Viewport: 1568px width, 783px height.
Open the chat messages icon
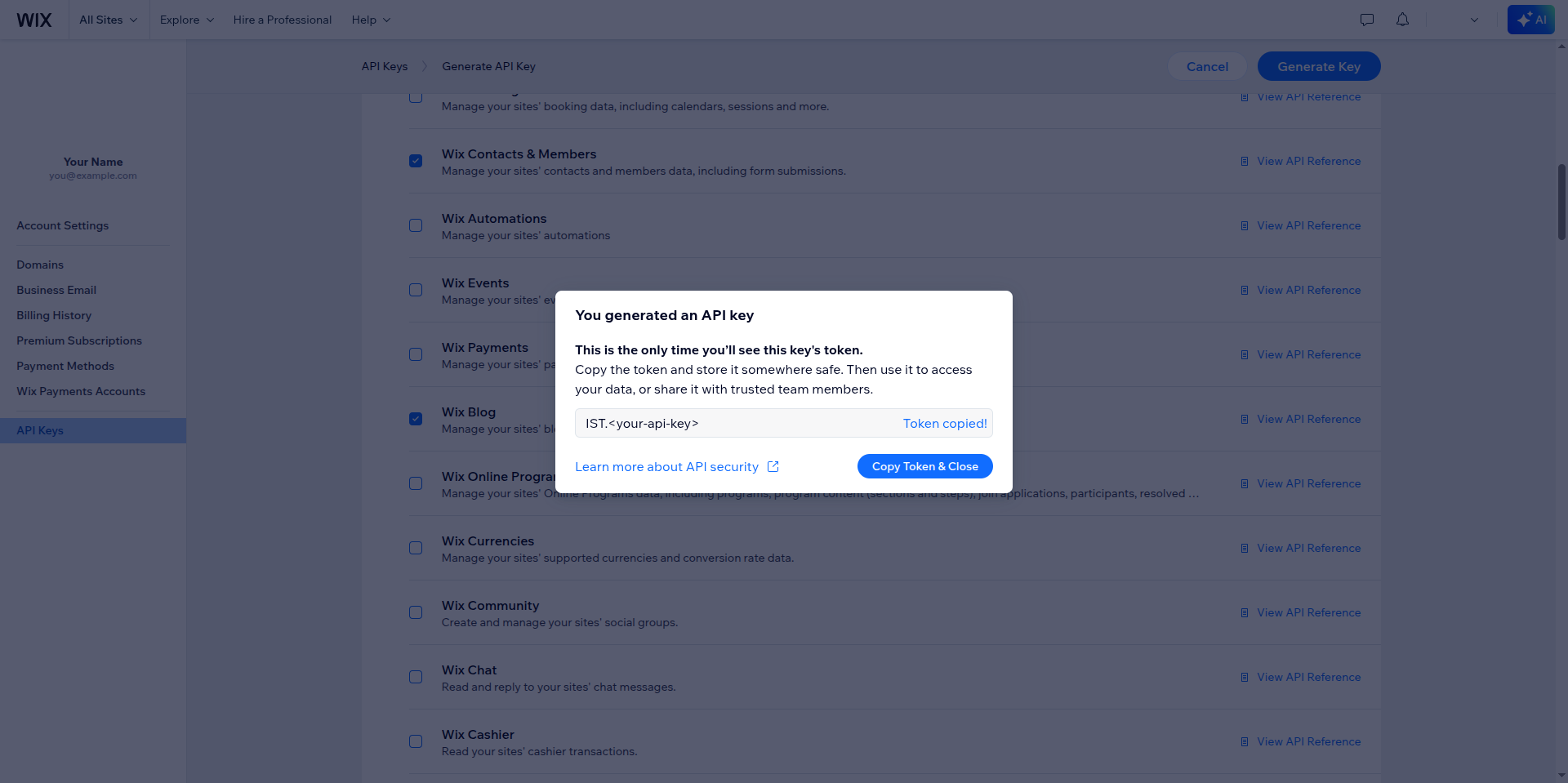pyautogui.click(x=1367, y=20)
